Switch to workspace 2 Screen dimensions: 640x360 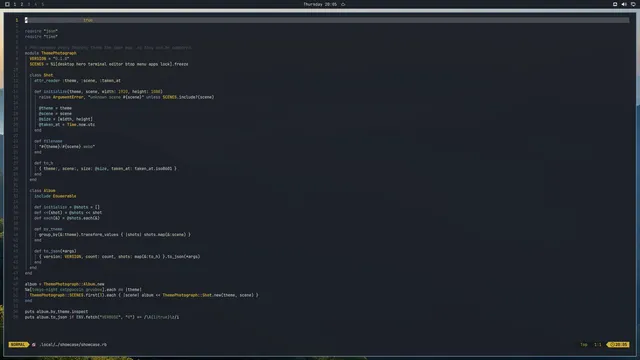tap(22, 4)
